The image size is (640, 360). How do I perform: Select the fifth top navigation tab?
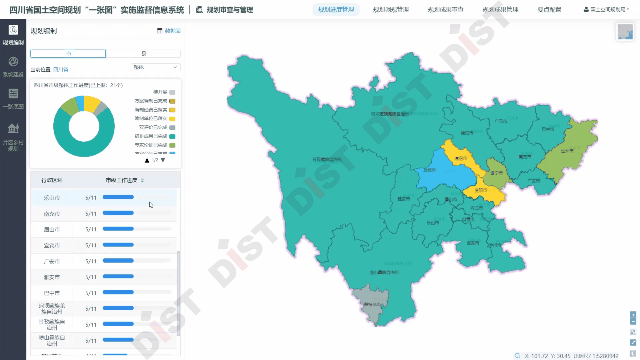tap(549, 9)
